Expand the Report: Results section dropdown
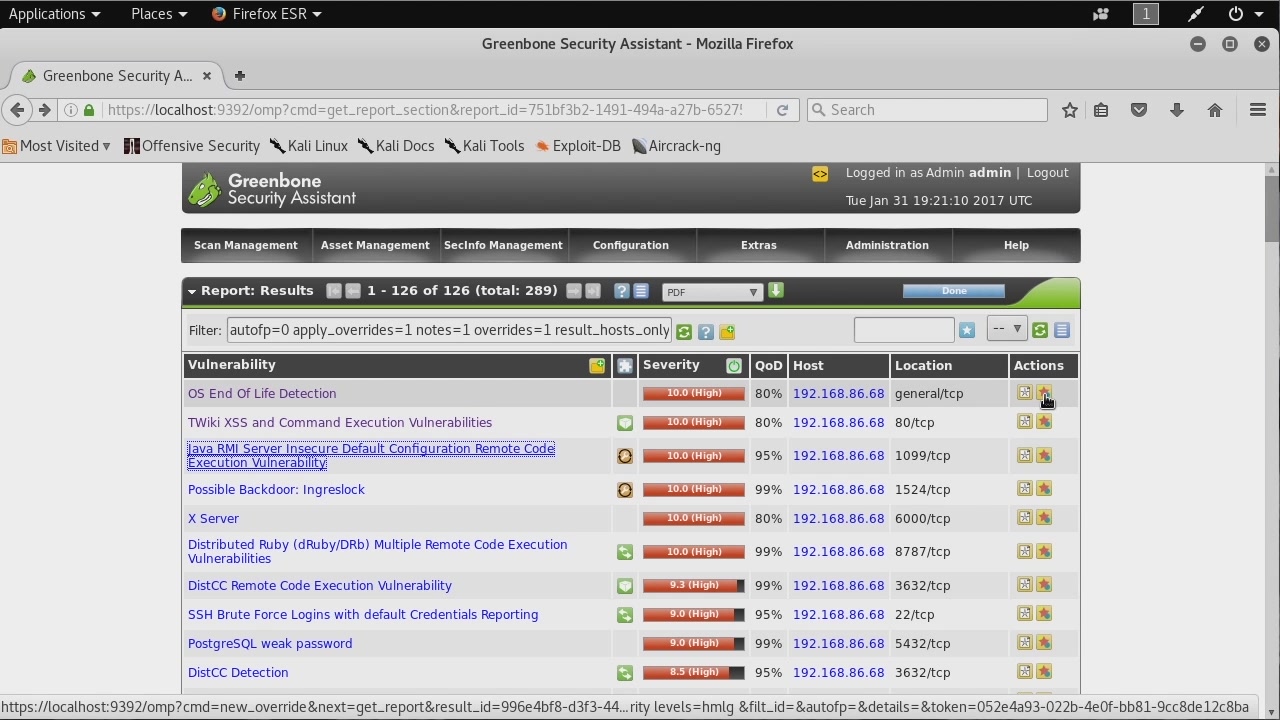Viewport: 1280px width, 720px height. [x=191, y=291]
